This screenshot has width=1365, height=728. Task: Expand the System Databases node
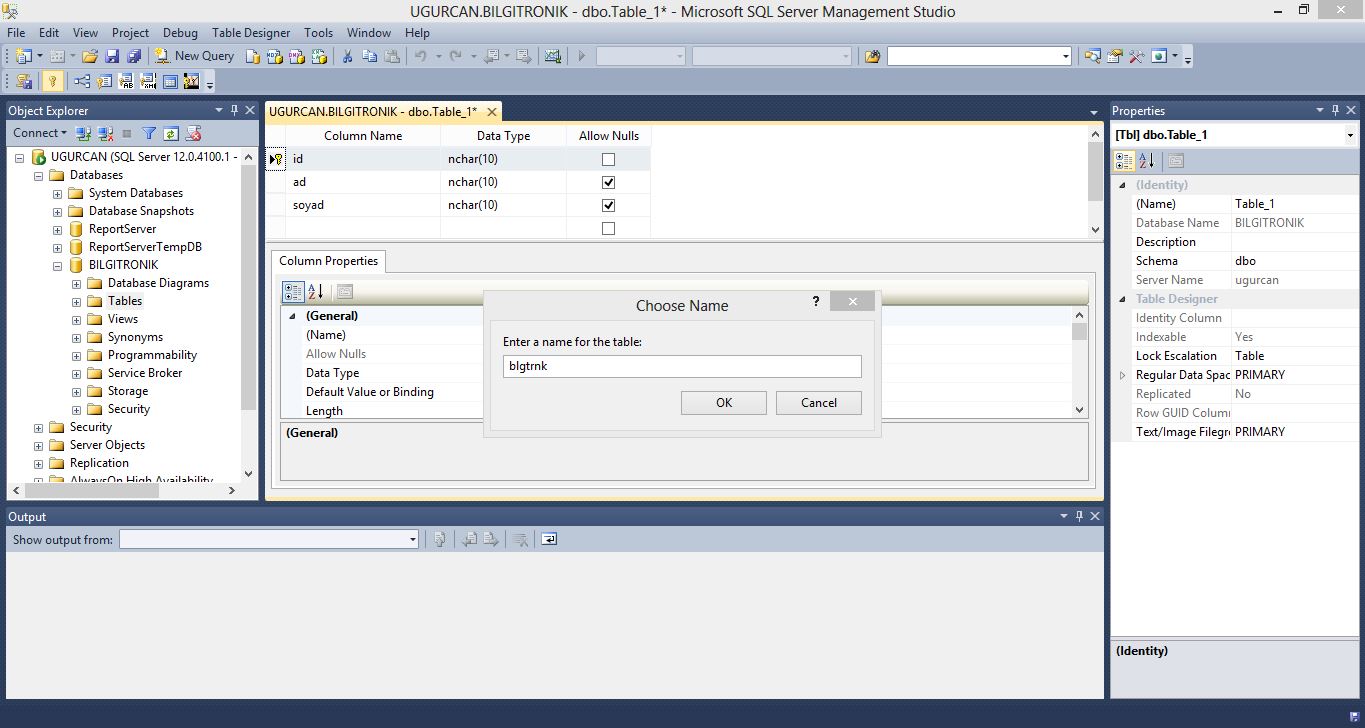[57, 193]
